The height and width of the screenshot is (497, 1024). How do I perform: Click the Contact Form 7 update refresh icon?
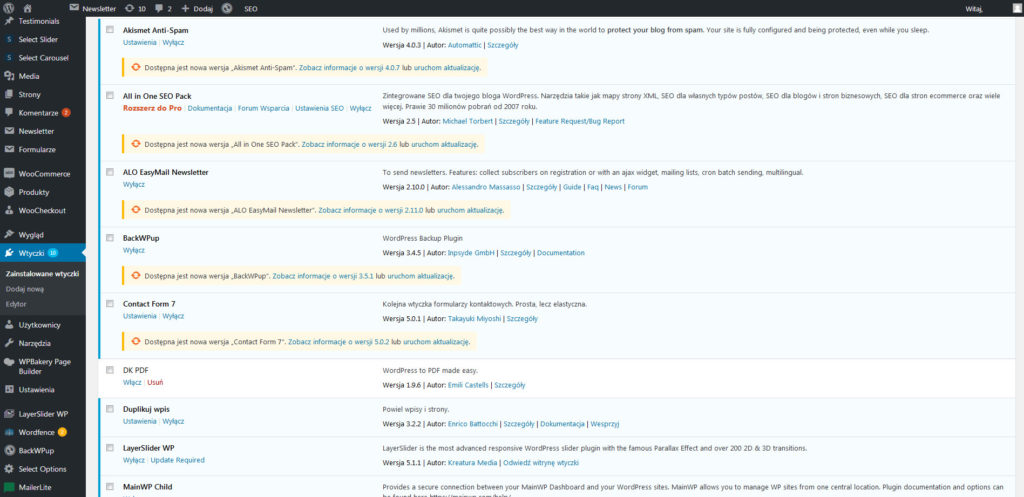click(x=136, y=341)
